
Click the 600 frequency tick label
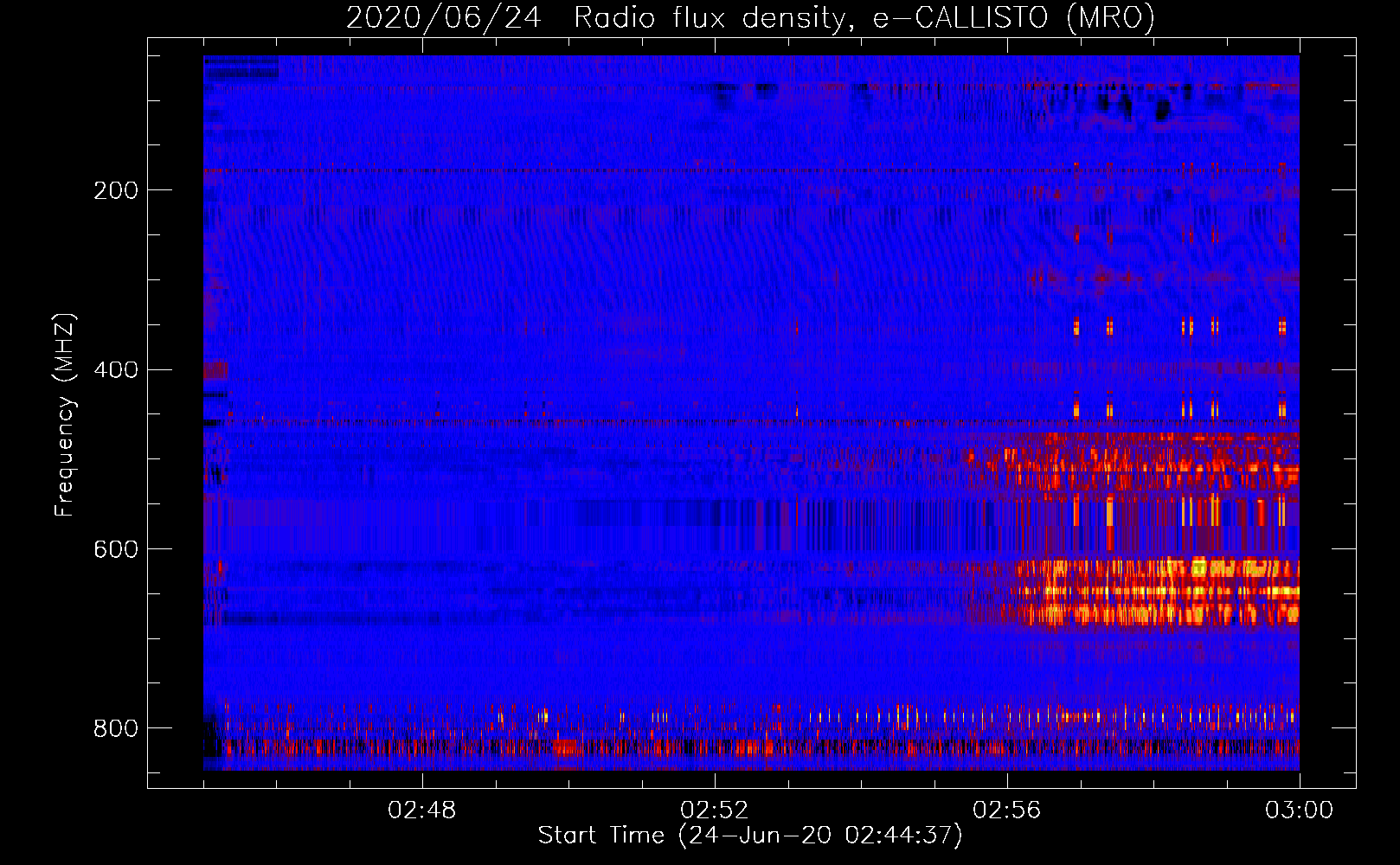click(116, 550)
